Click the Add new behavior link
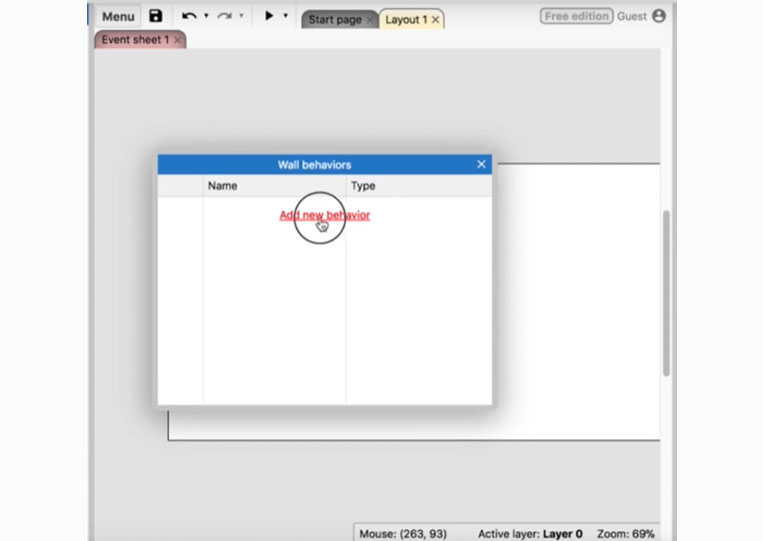Image resolution: width=763 pixels, height=541 pixels. pos(325,215)
